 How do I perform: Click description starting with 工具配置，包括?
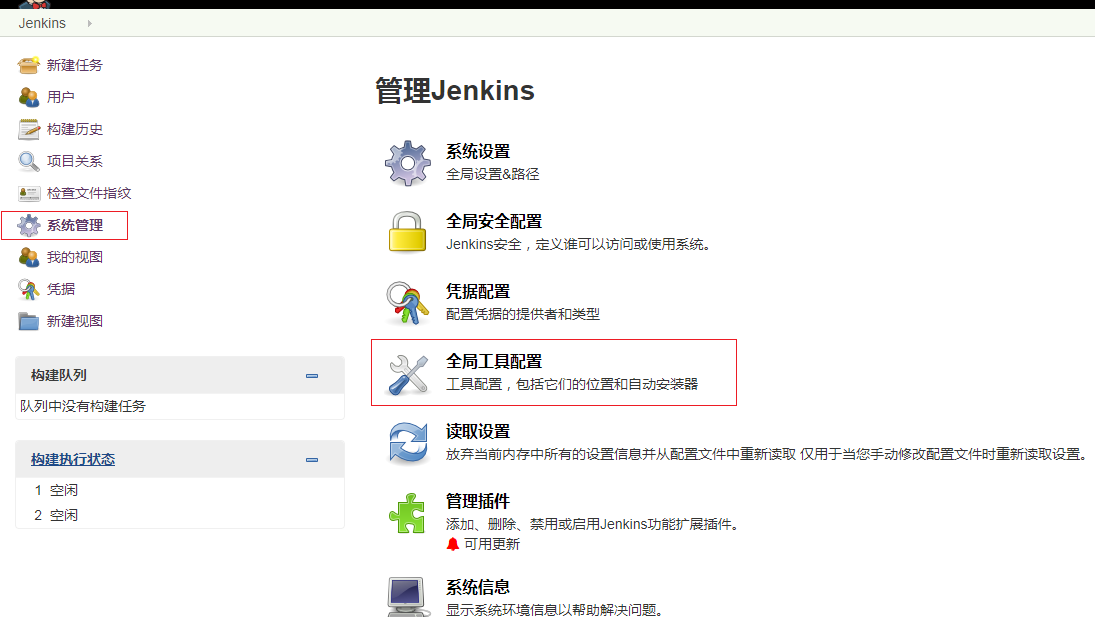[572, 384]
